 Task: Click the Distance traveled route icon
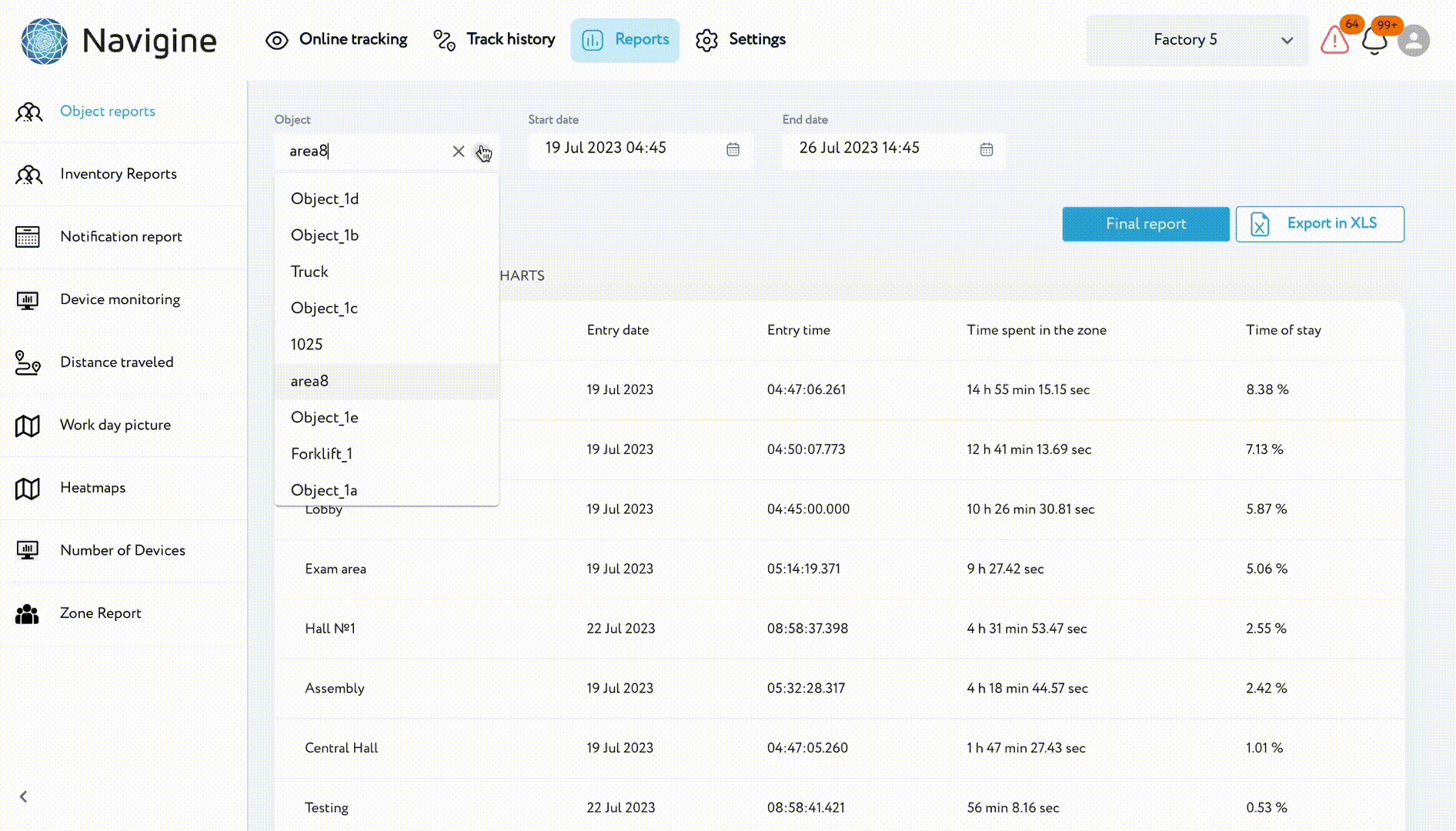point(28,362)
